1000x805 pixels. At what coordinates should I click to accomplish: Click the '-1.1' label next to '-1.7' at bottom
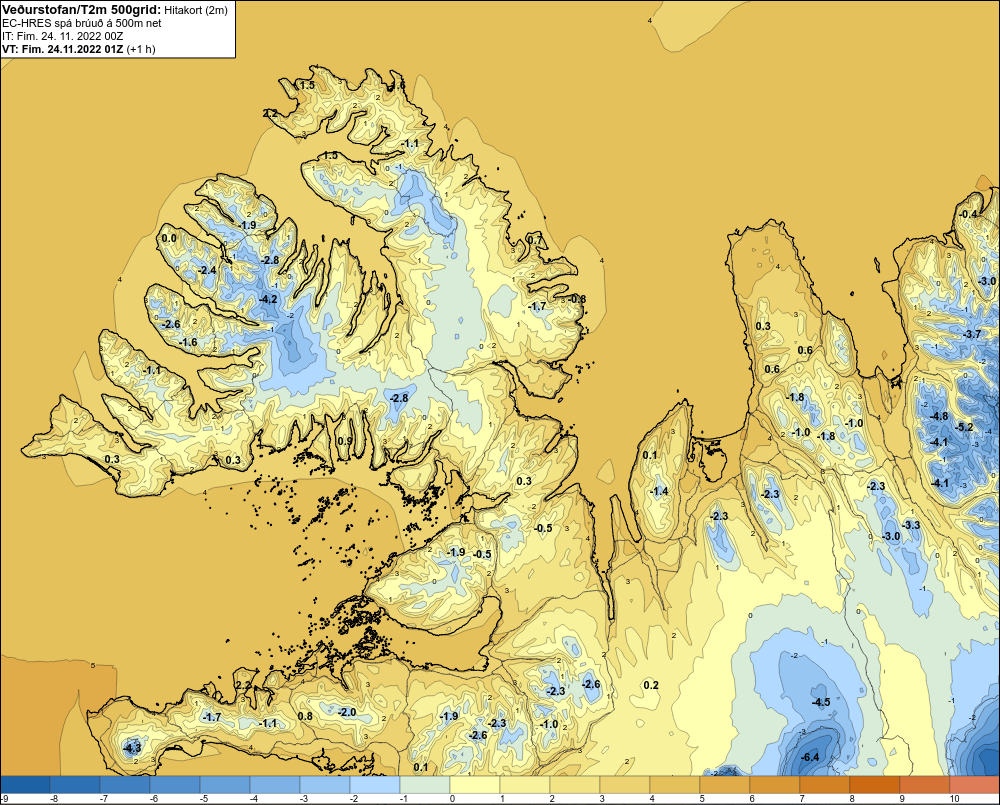(268, 723)
